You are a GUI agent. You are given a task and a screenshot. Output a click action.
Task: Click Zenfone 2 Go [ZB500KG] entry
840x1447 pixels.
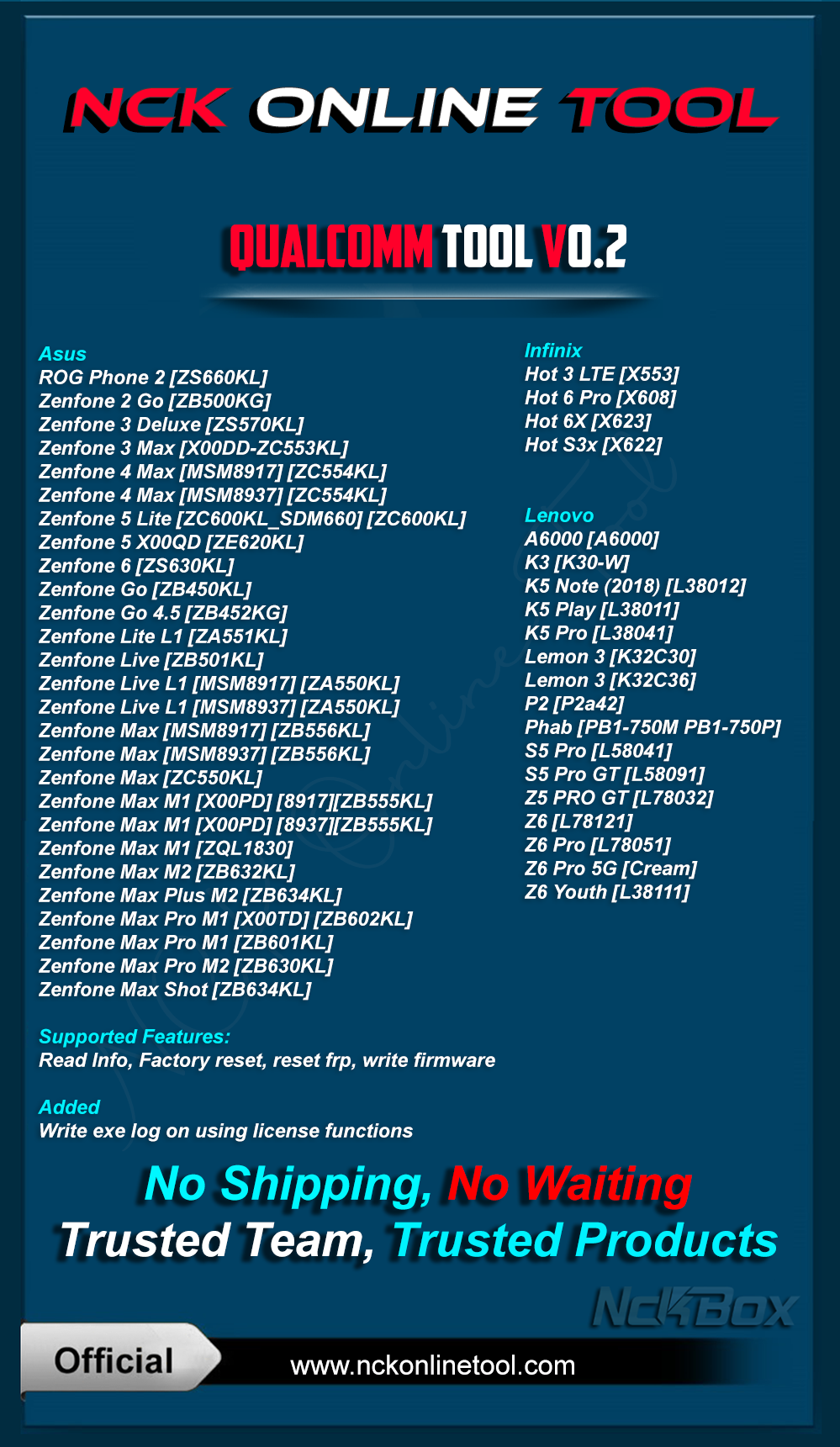(x=155, y=401)
